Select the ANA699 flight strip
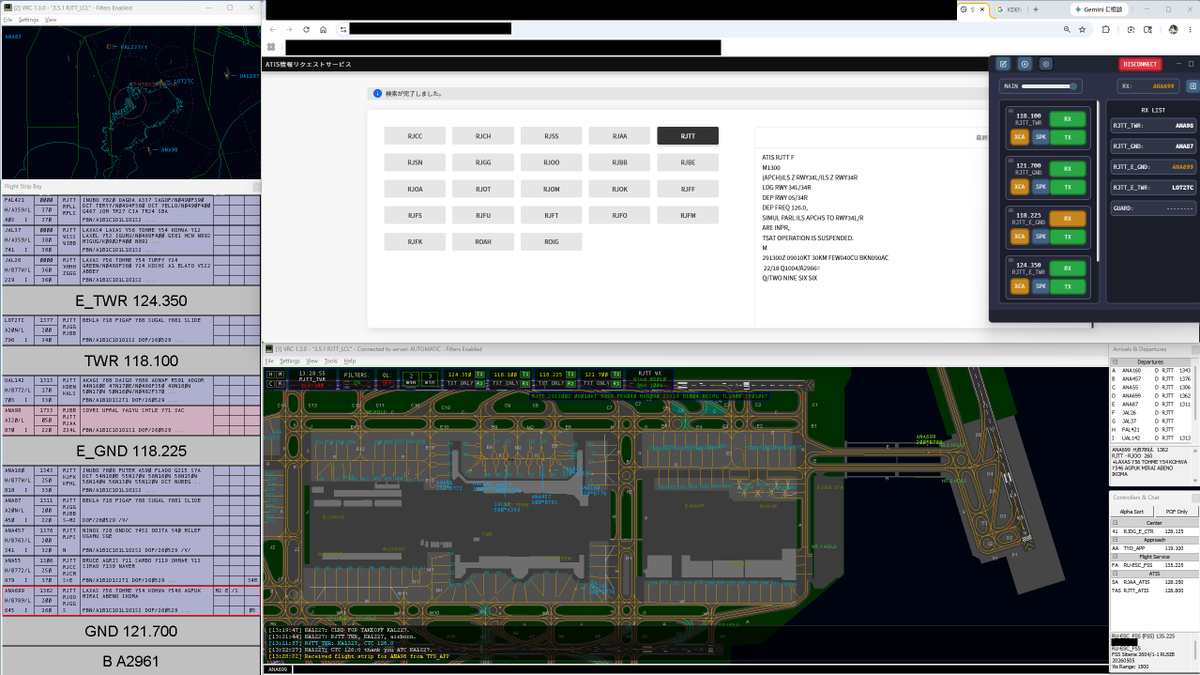This screenshot has width=1200, height=675. tap(130, 600)
